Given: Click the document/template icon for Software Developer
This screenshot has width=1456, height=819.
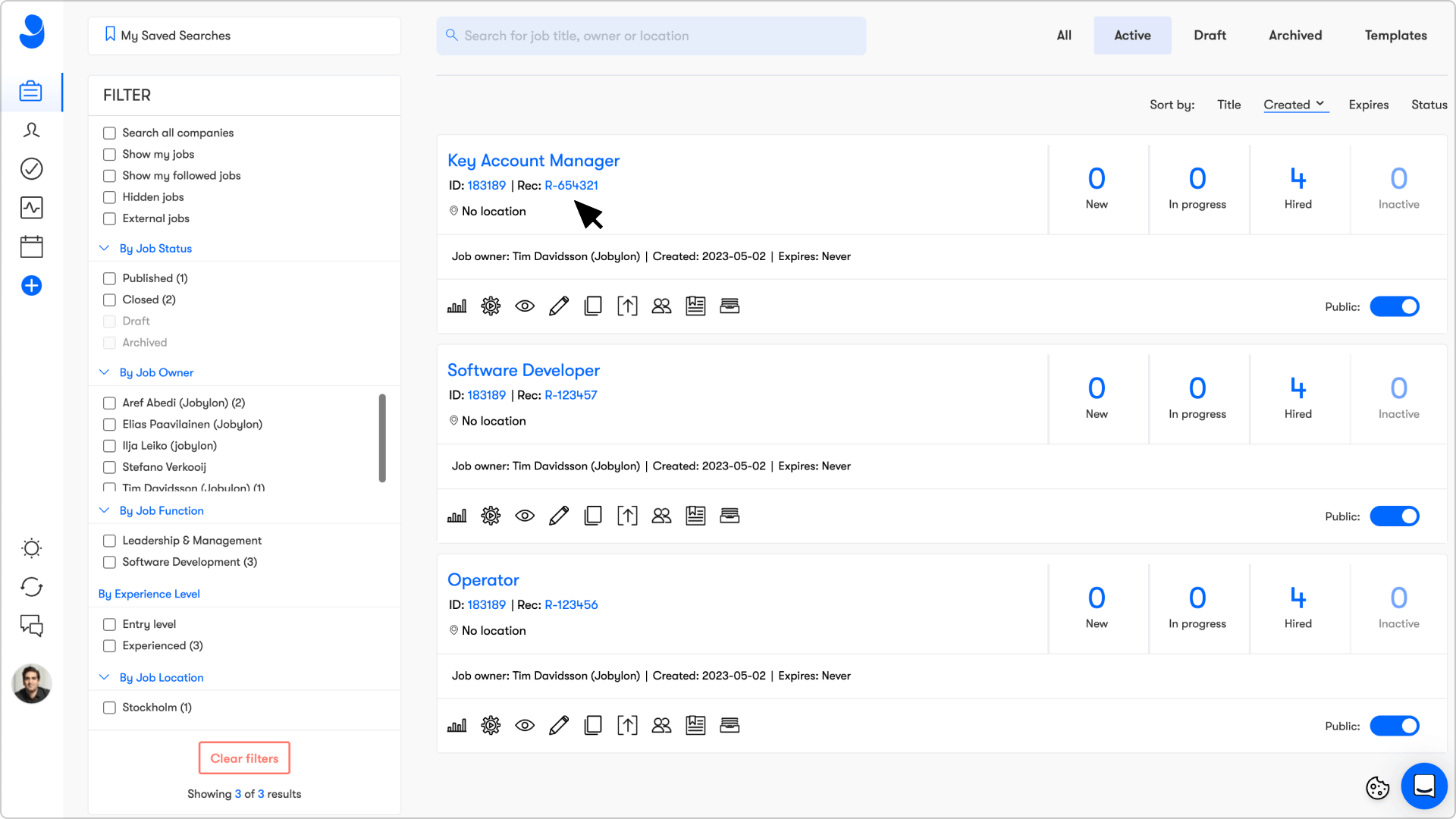Looking at the screenshot, I should (695, 516).
